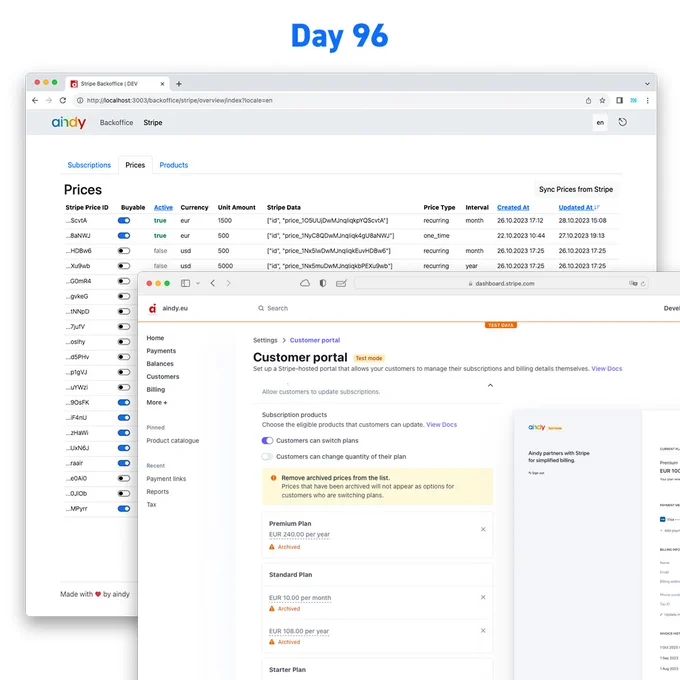
Task: Open Payments in Stripe sidebar
Action: [x=161, y=351]
